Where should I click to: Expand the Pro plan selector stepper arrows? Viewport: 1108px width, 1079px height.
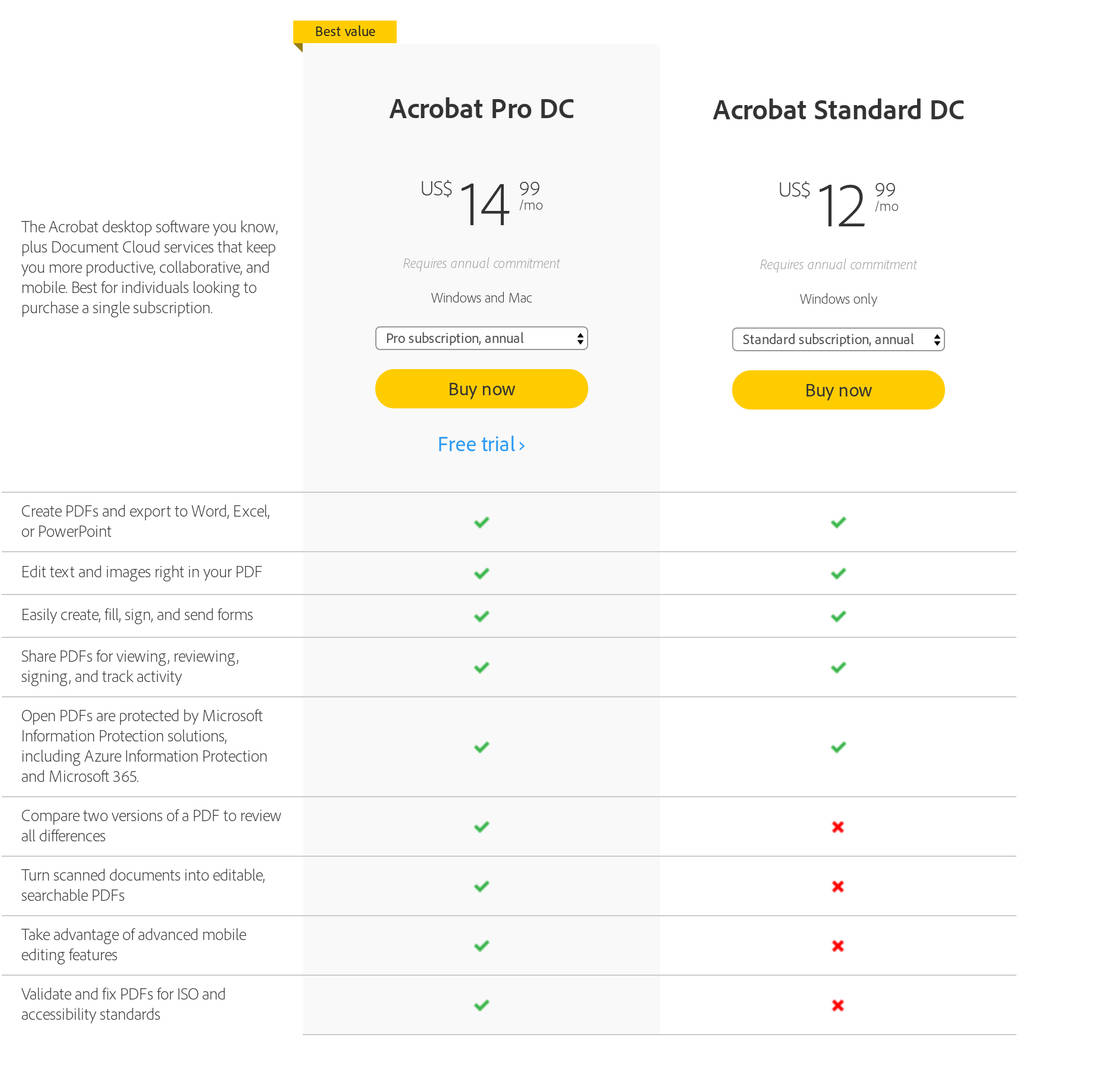coord(580,338)
